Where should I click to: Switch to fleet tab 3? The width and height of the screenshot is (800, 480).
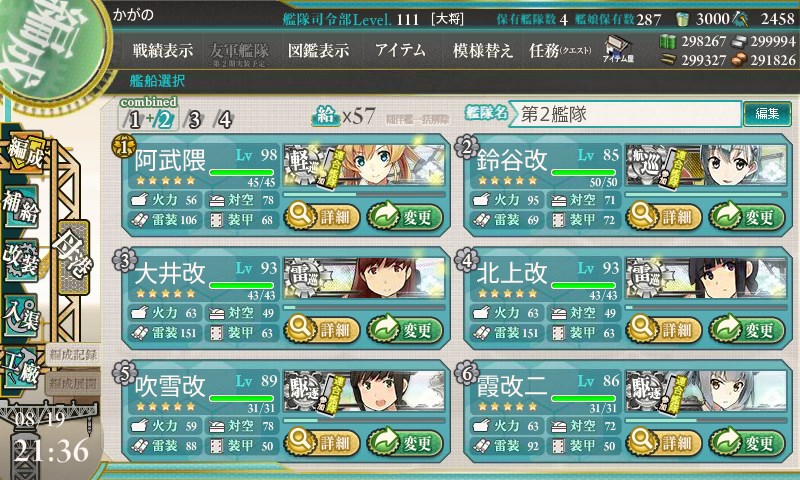click(194, 120)
